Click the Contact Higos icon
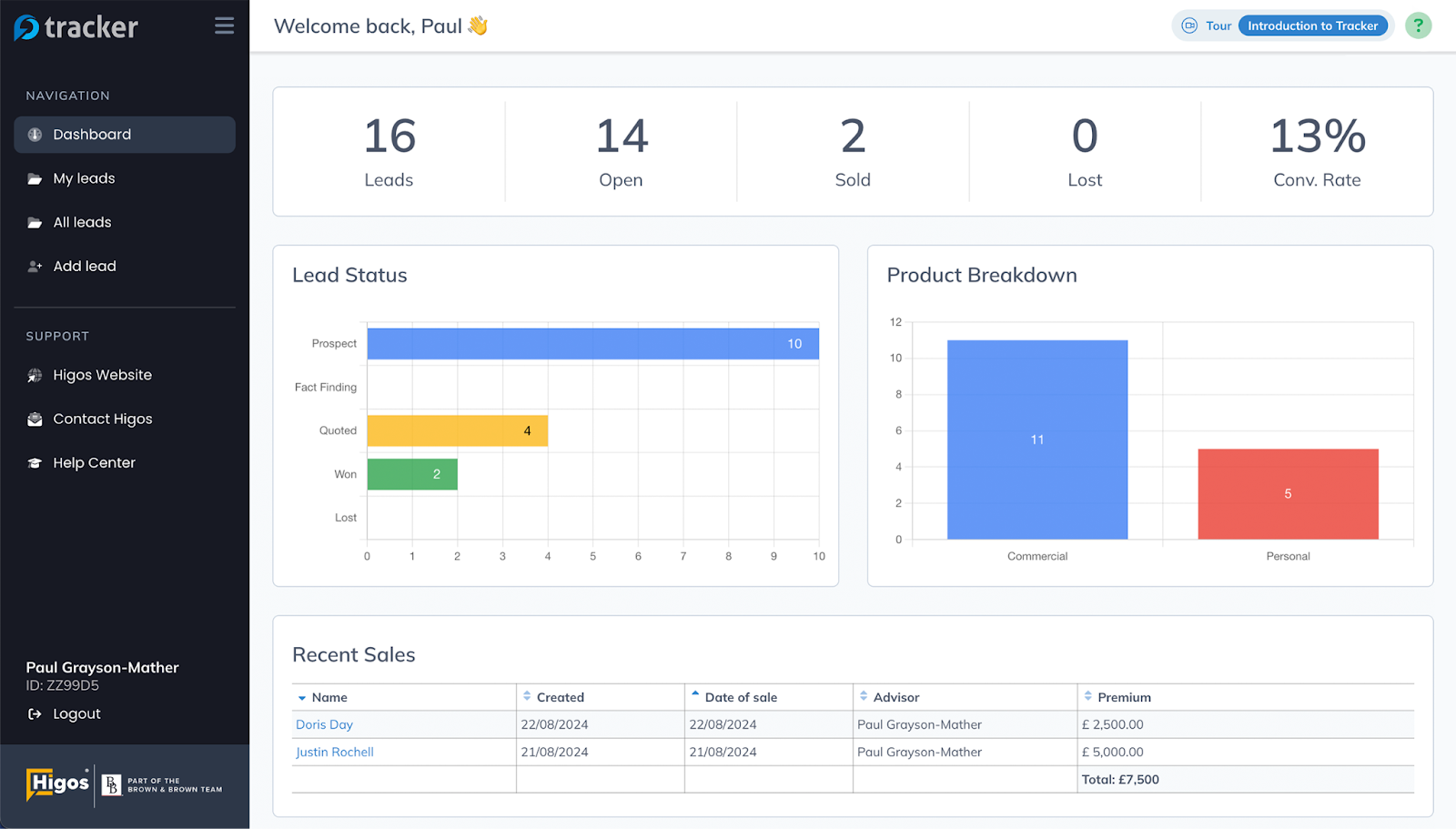1456x829 pixels. pos(34,419)
